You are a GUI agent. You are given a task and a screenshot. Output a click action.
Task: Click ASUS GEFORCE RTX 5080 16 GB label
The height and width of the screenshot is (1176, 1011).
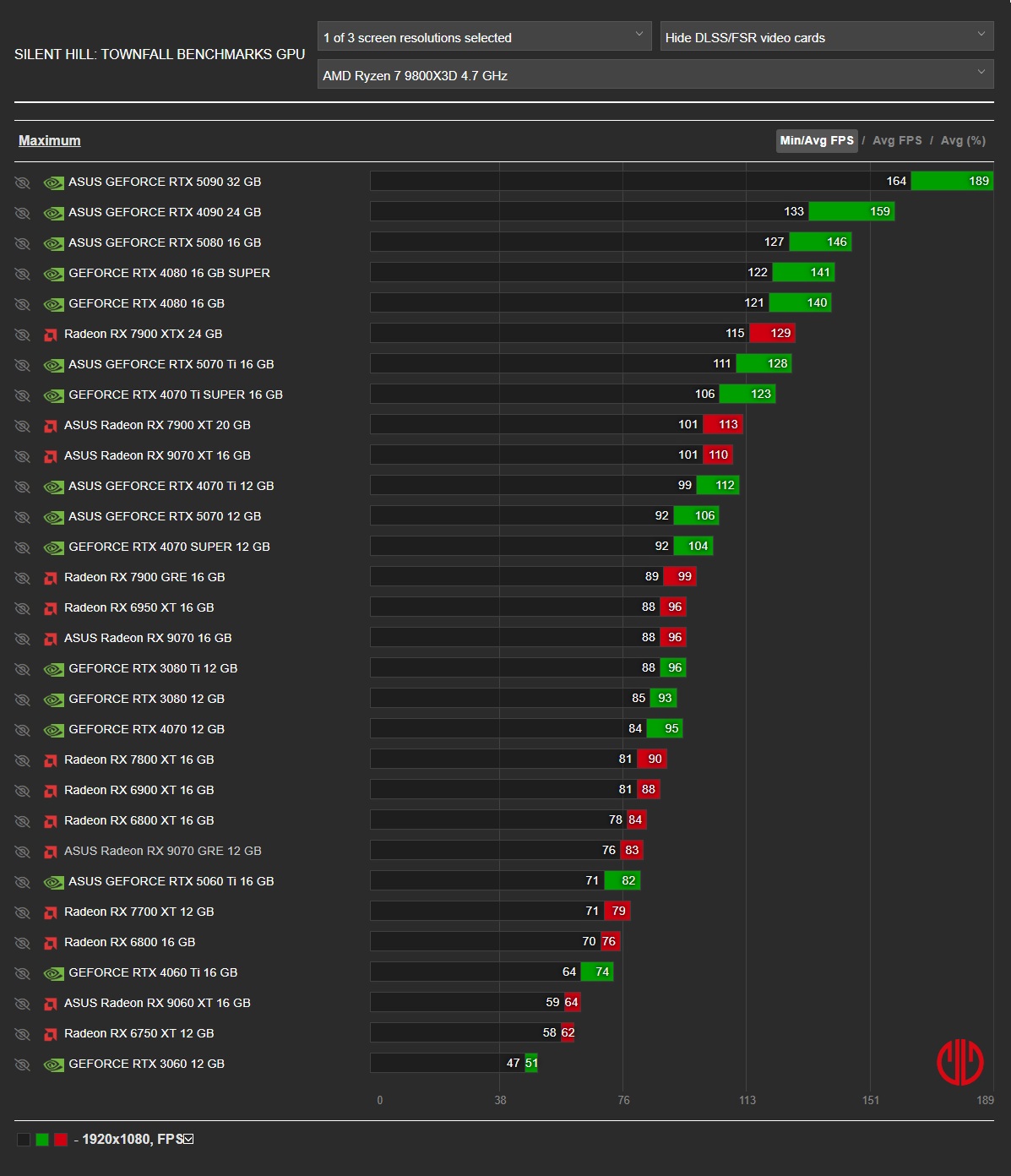165,242
